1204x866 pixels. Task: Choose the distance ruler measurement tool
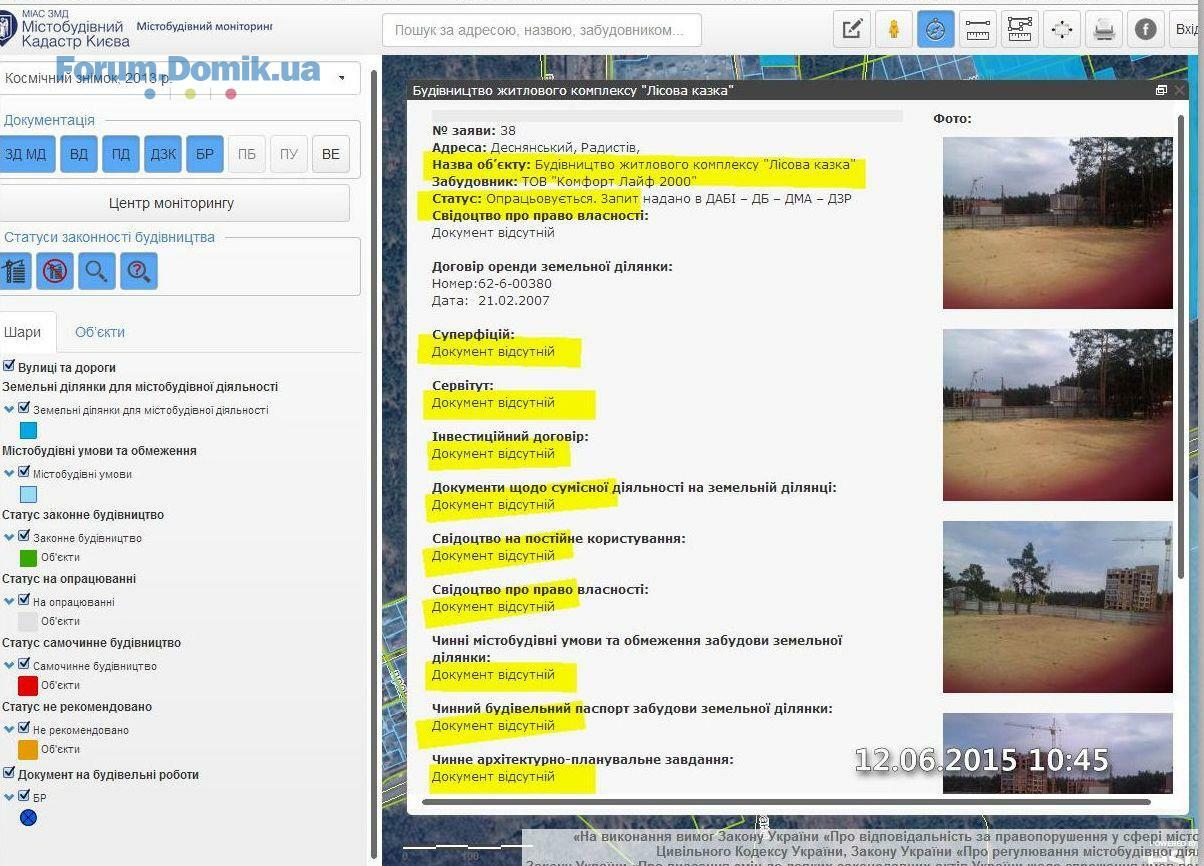click(x=978, y=29)
